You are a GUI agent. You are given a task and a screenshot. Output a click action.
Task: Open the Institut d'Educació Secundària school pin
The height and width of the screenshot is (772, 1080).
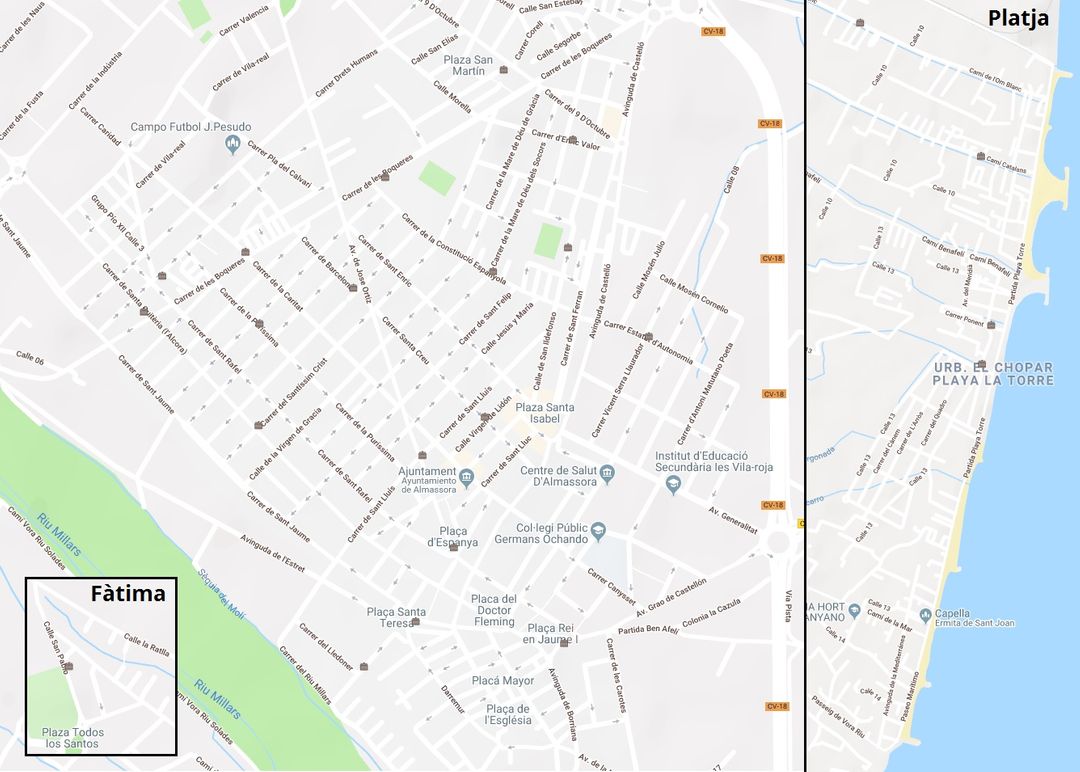[673, 484]
